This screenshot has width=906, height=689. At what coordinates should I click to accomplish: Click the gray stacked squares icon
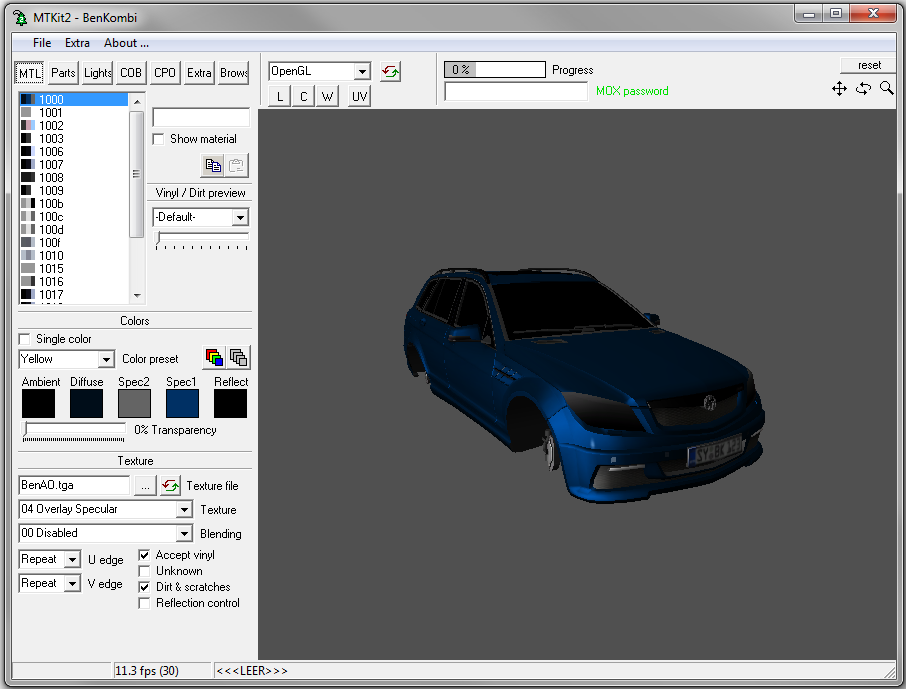pos(238,358)
